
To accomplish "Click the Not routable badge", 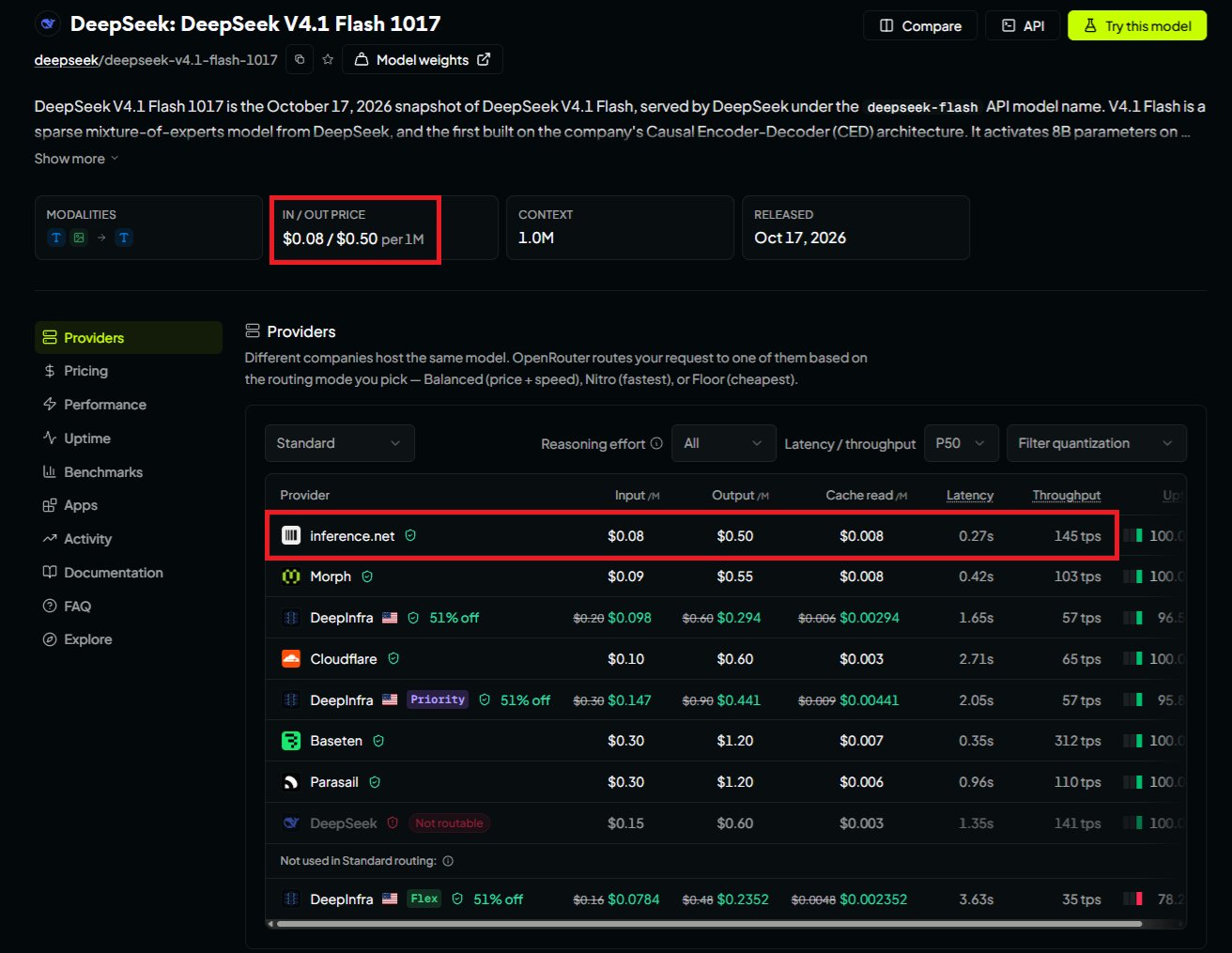I will coord(449,823).
